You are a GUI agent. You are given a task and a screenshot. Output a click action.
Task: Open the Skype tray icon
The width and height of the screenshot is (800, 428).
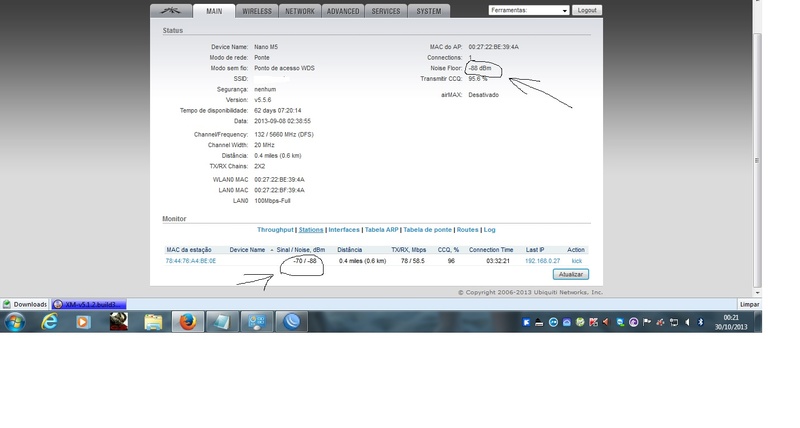620,322
